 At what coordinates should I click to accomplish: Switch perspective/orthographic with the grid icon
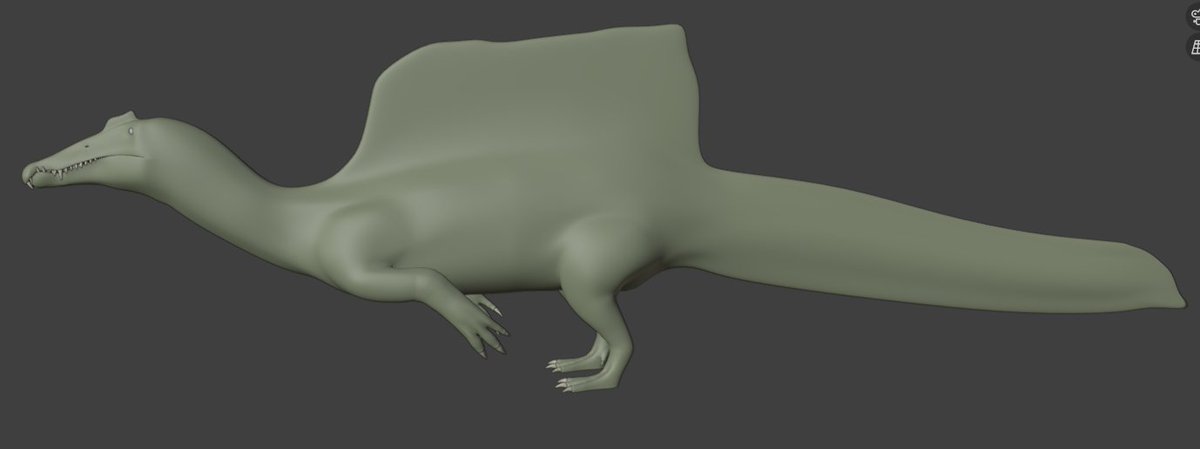point(1194,47)
